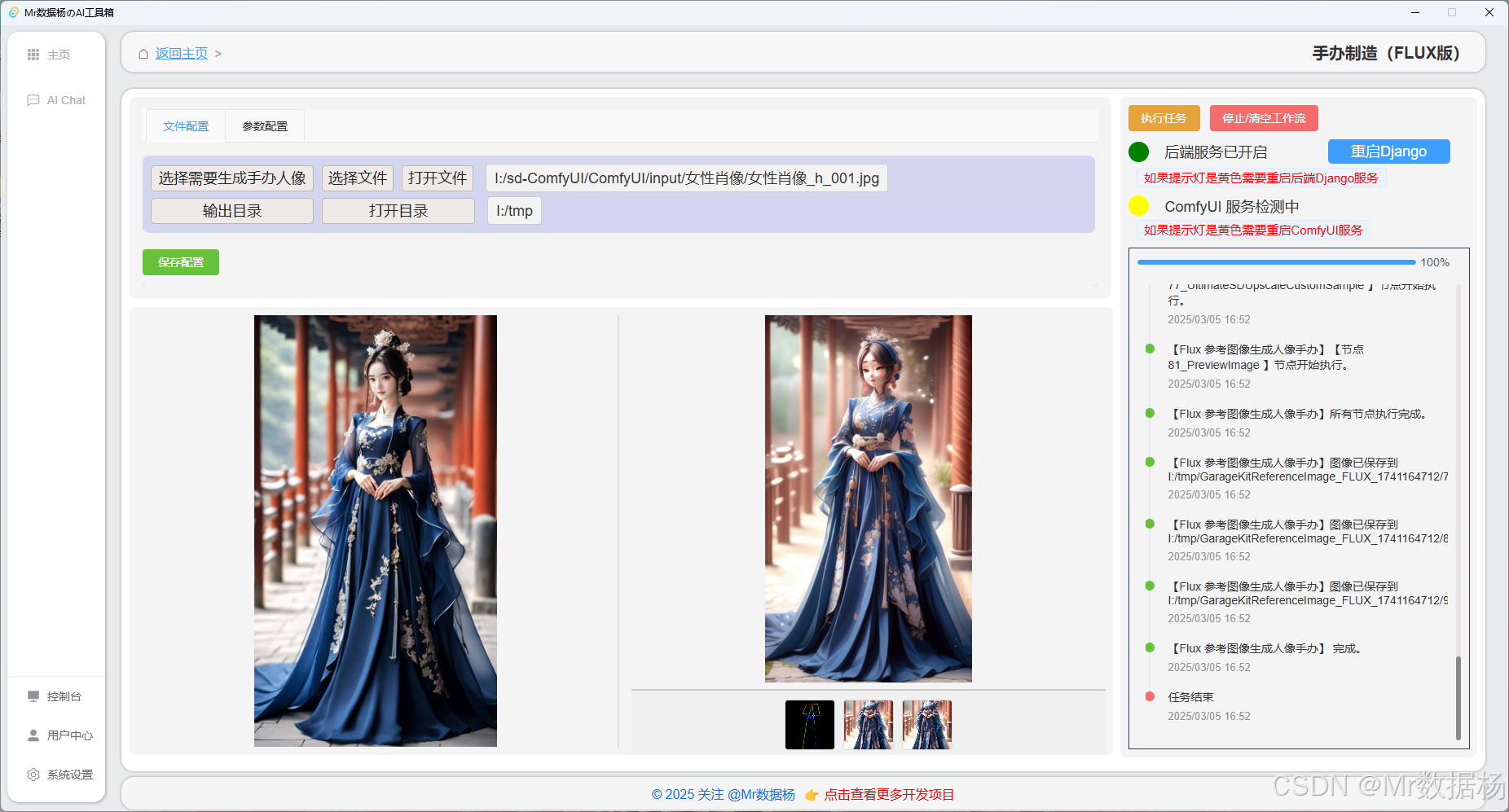Screen dimensions: 1509x812
Task: Click the app logo in title bar
Action: click(13, 12)
